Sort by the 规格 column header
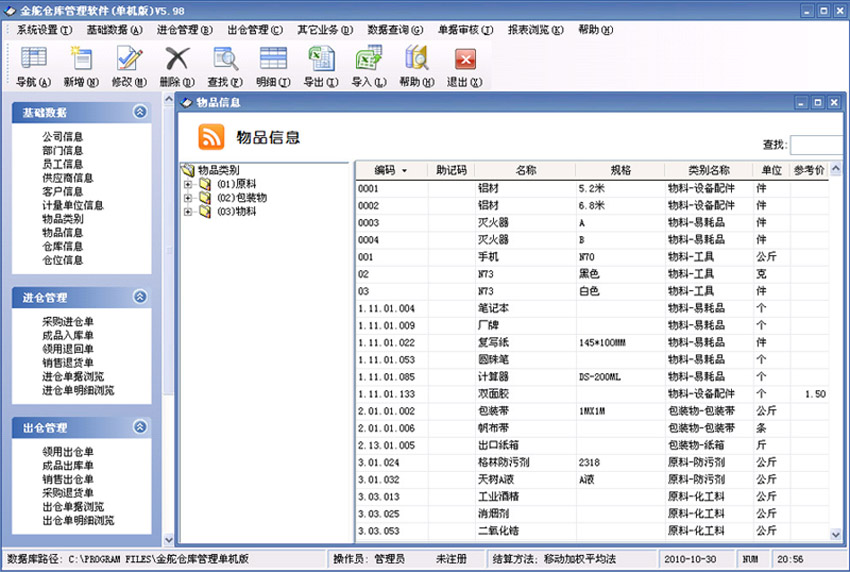 coord(620,170)
